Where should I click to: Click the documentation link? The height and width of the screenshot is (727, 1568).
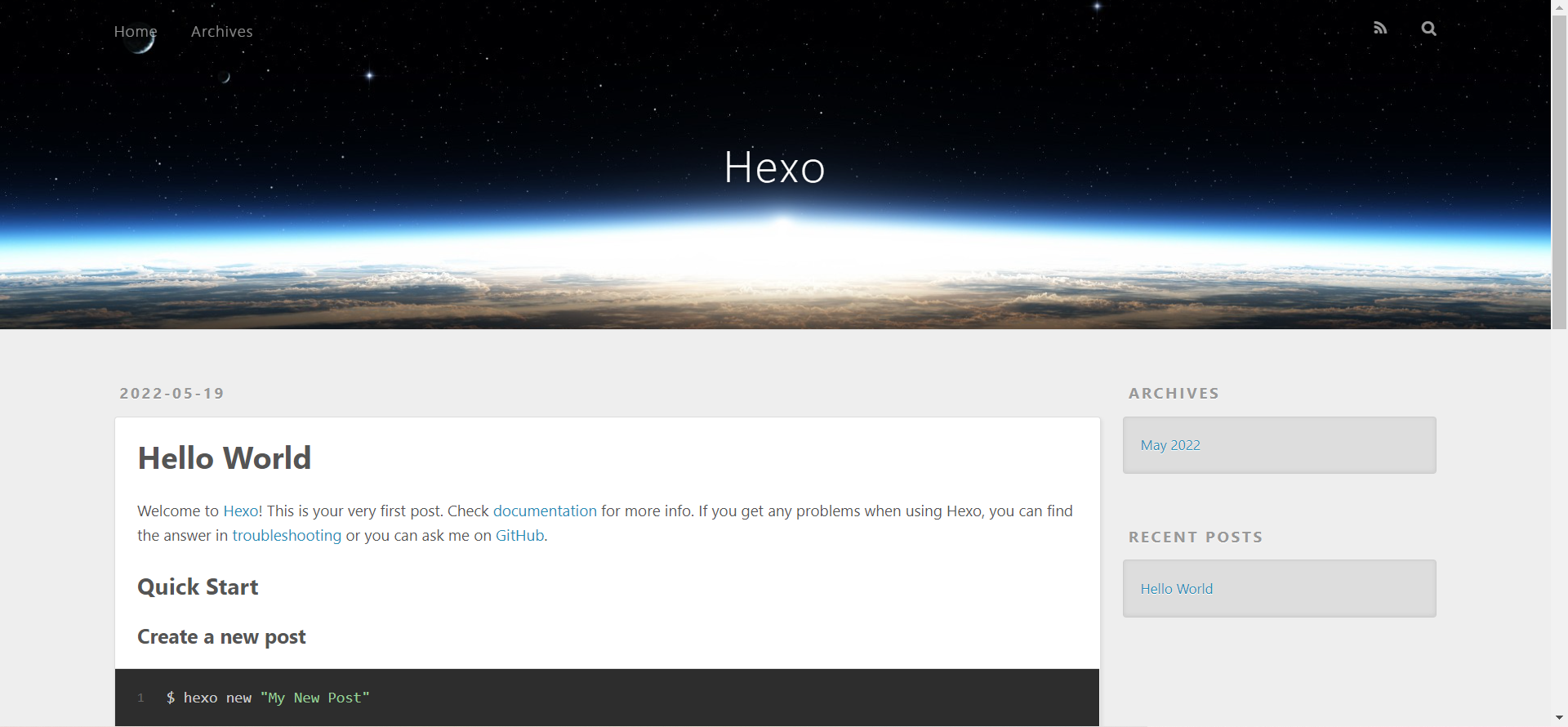(545, 511)
